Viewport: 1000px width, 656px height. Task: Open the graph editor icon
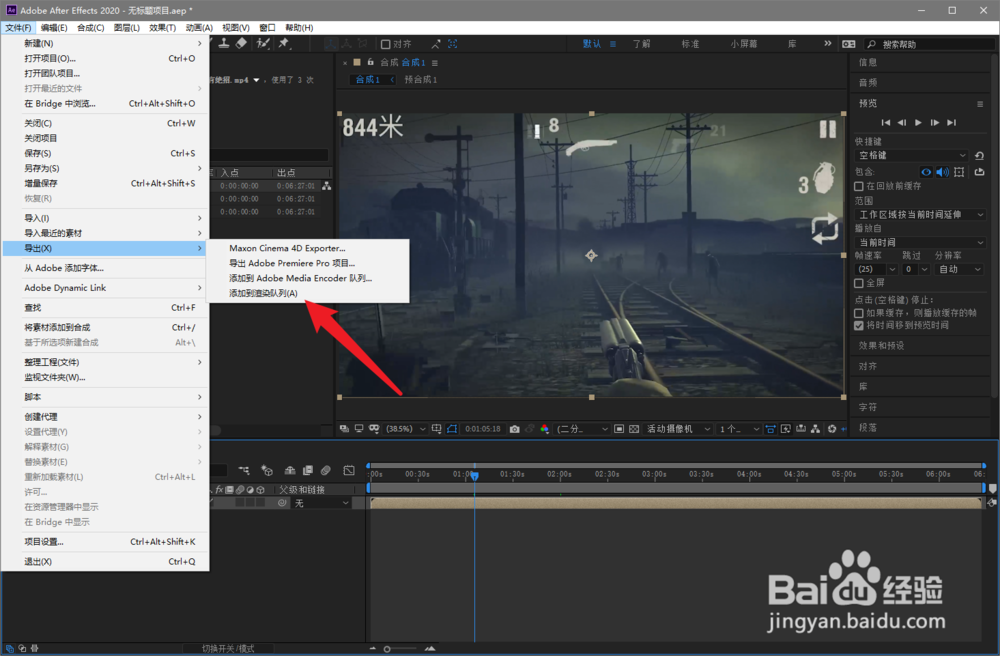coord(349,470)
